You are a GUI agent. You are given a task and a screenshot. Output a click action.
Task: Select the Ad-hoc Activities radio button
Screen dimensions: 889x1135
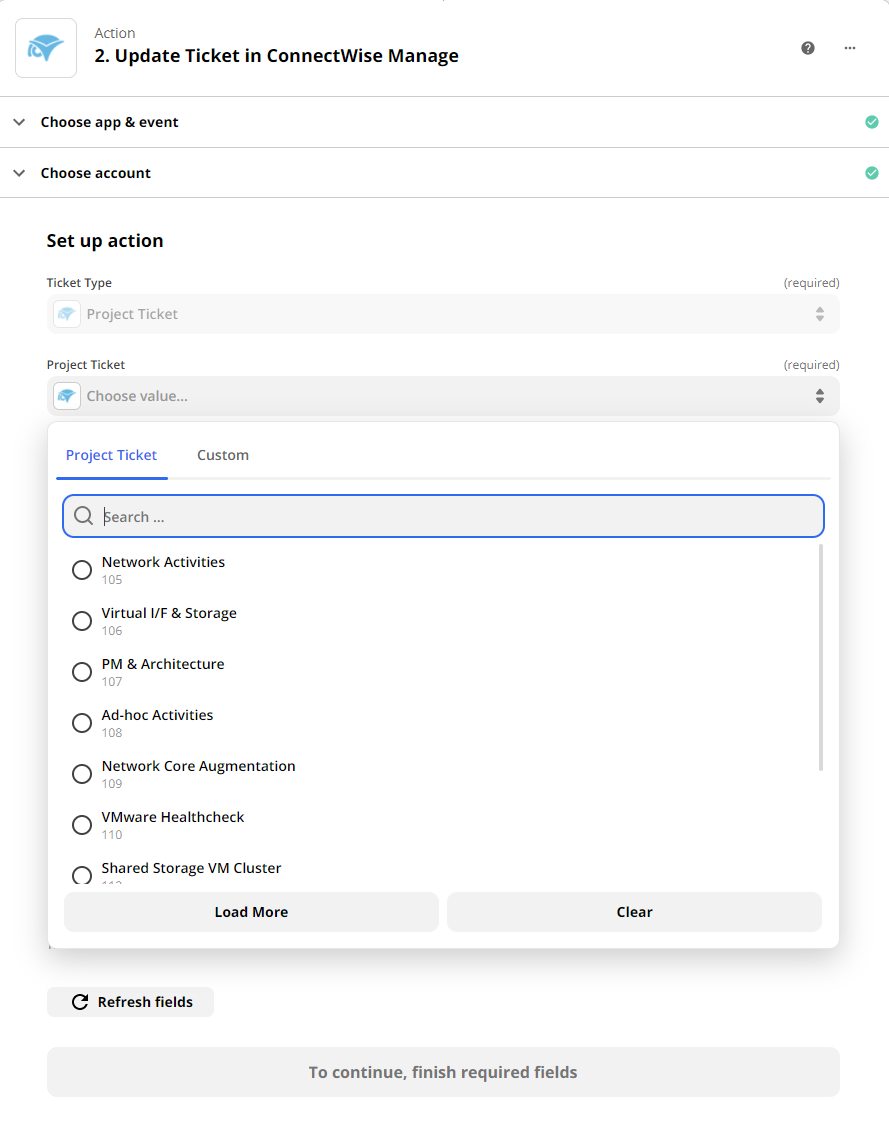(82, 723)
